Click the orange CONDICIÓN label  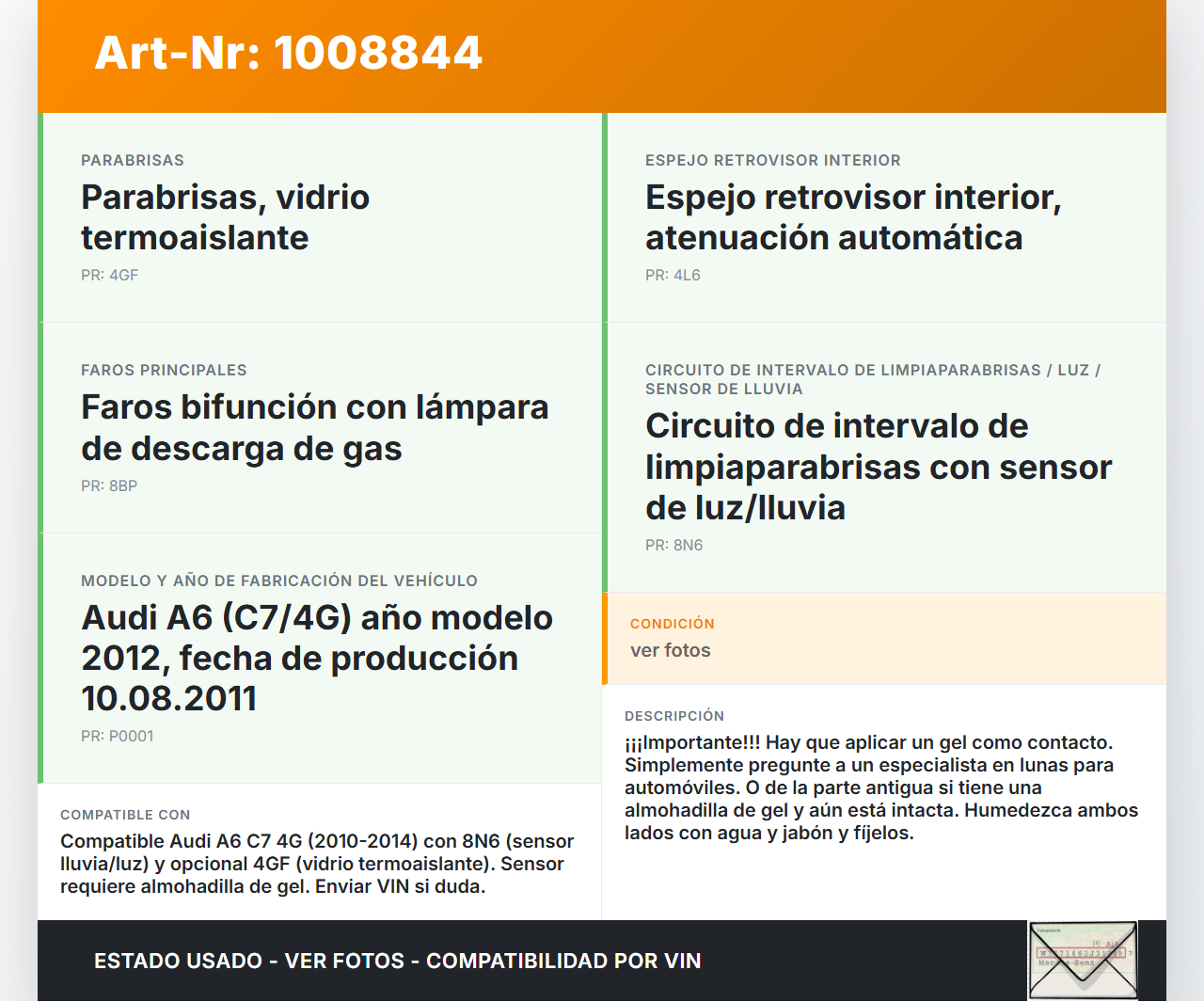click(x=672, y=624)
